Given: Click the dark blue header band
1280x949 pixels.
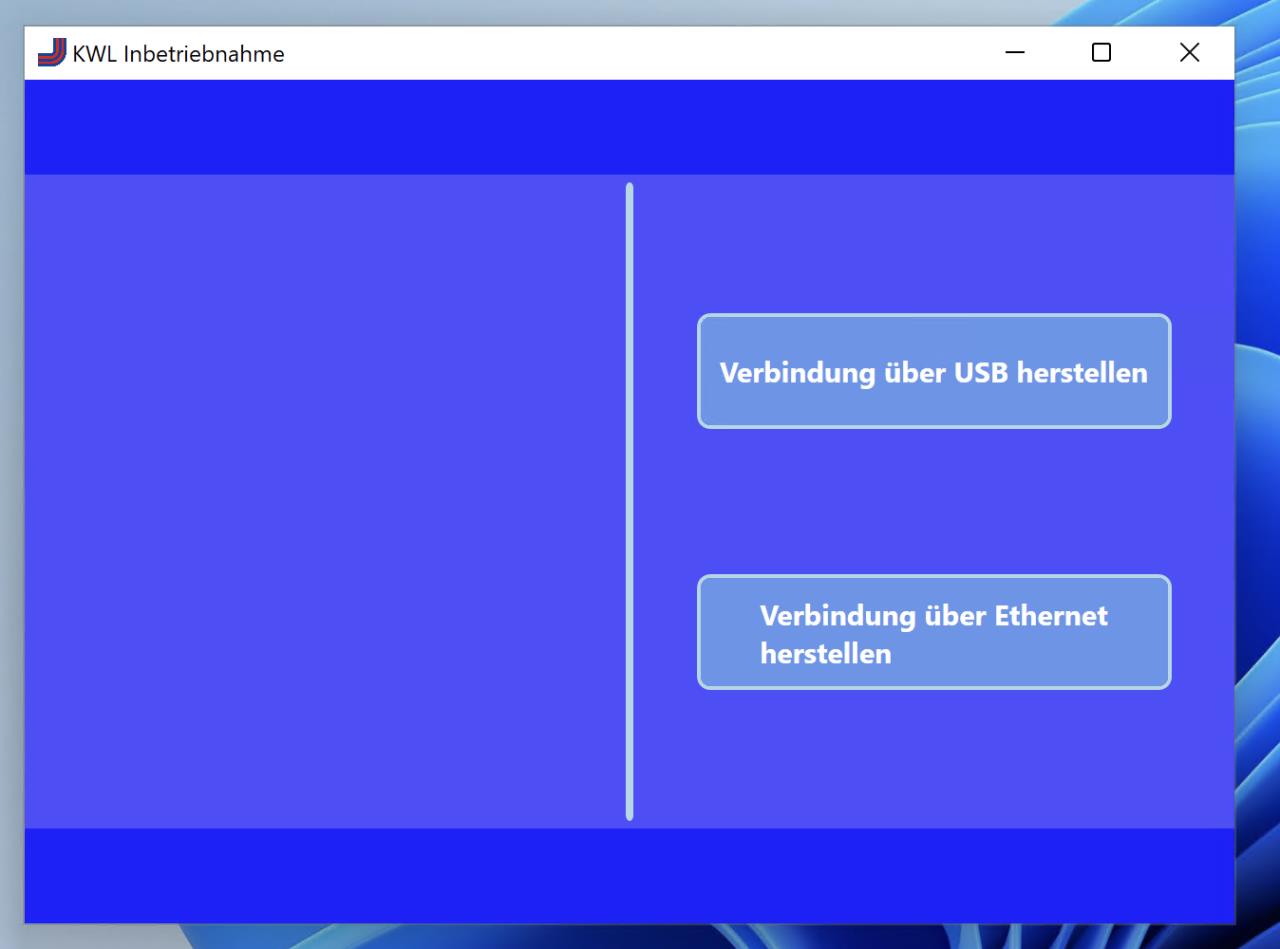Looking at the screenshot, I should click(x=628, y=127).
